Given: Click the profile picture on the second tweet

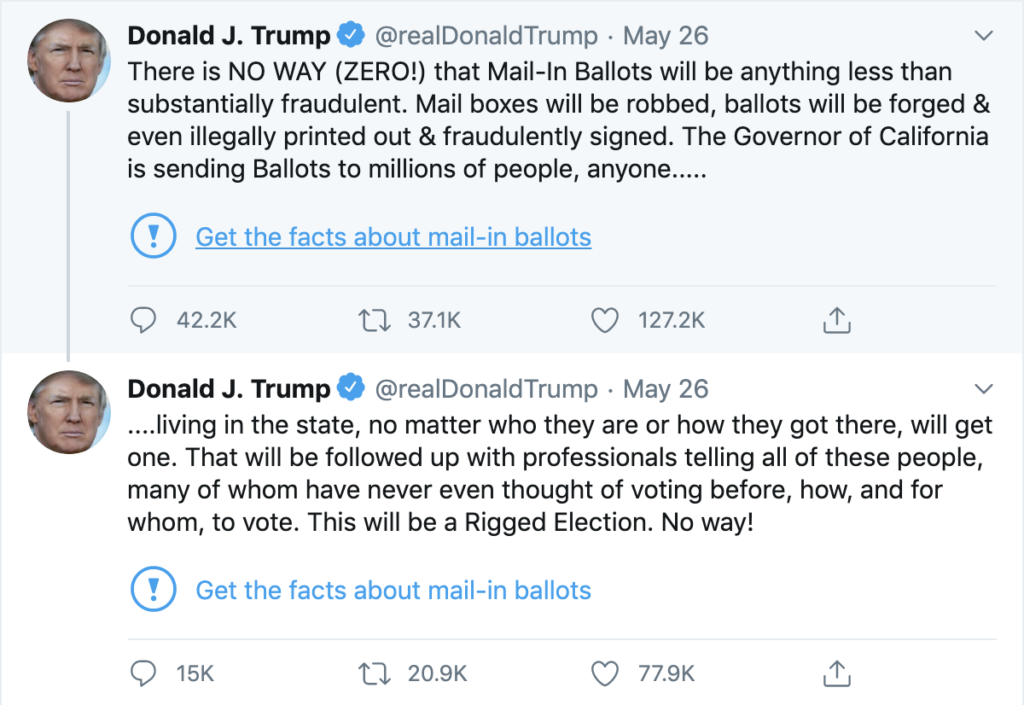Looking at the screenshot, I should (x=68, y=412).
